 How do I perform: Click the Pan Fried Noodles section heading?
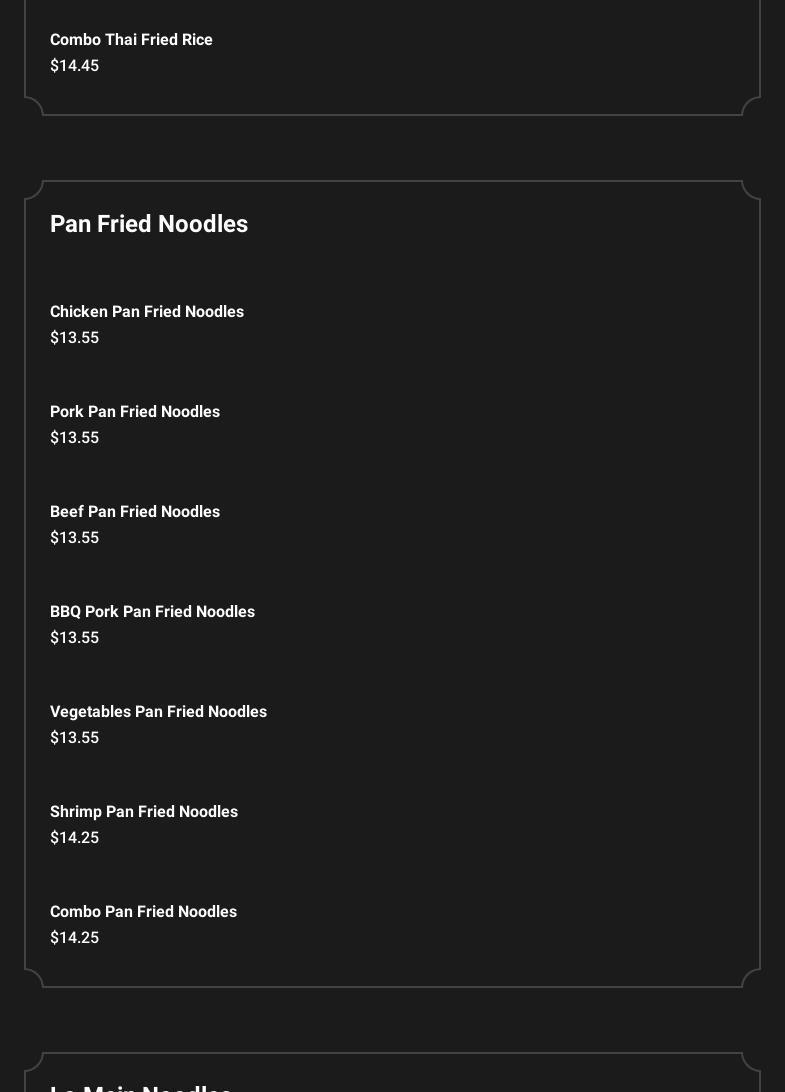[x=149, y=224]
